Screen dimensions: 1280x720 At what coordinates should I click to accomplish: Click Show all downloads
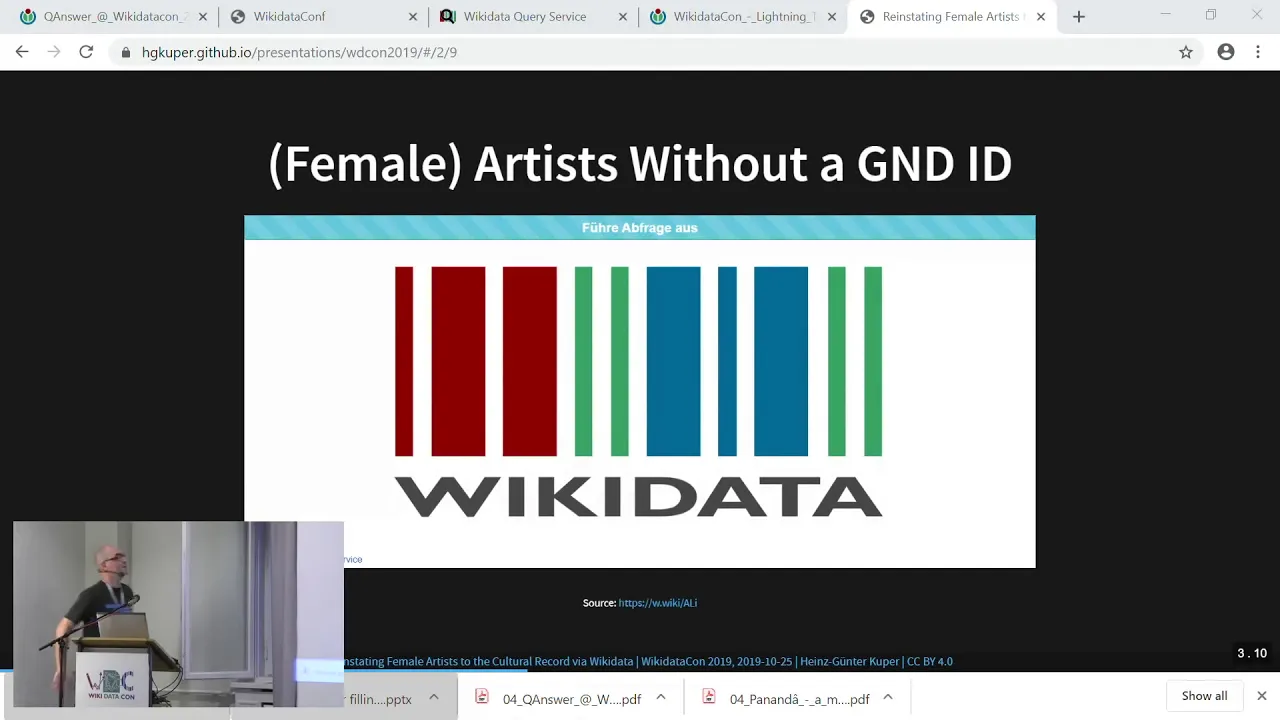(x=1204, y=696)
